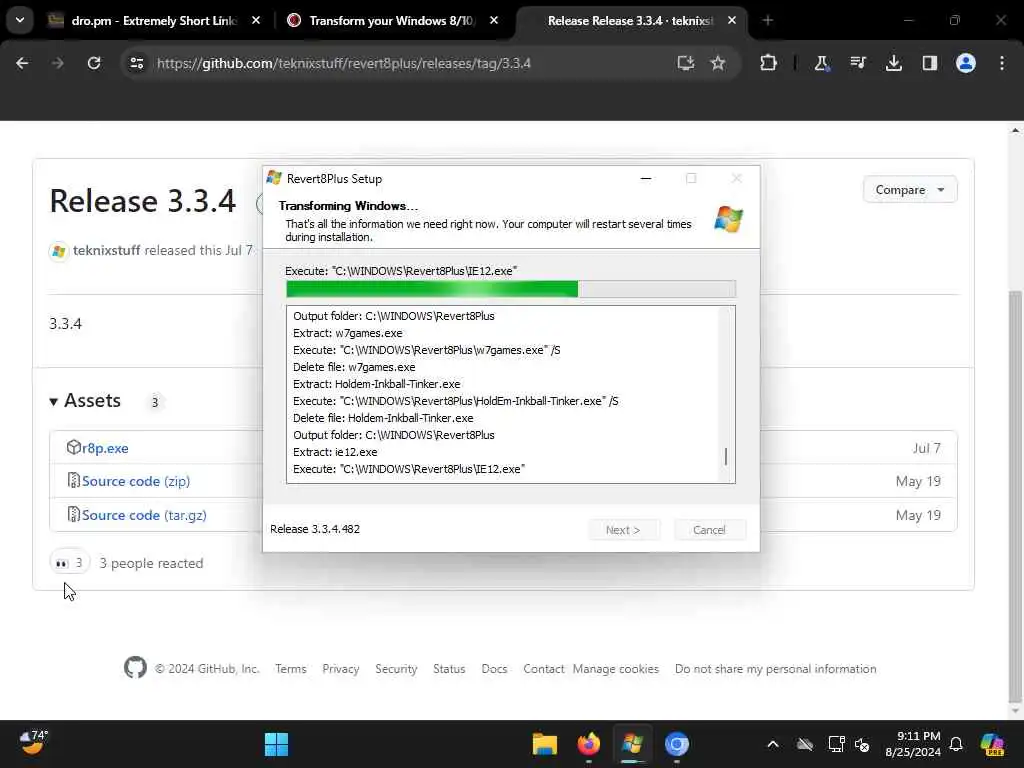Download the r8p.exe asset
The image size is (1024, 768).
104,448
